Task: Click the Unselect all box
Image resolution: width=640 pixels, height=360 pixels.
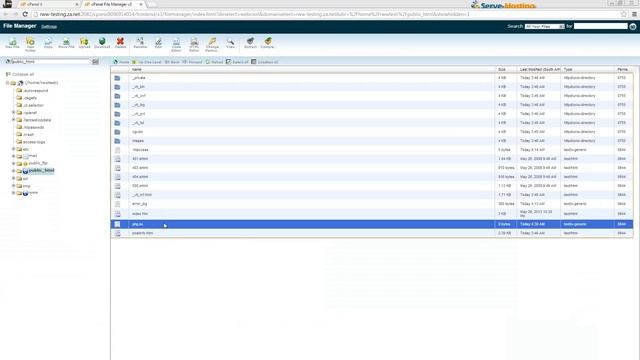Action: point(253,62)
